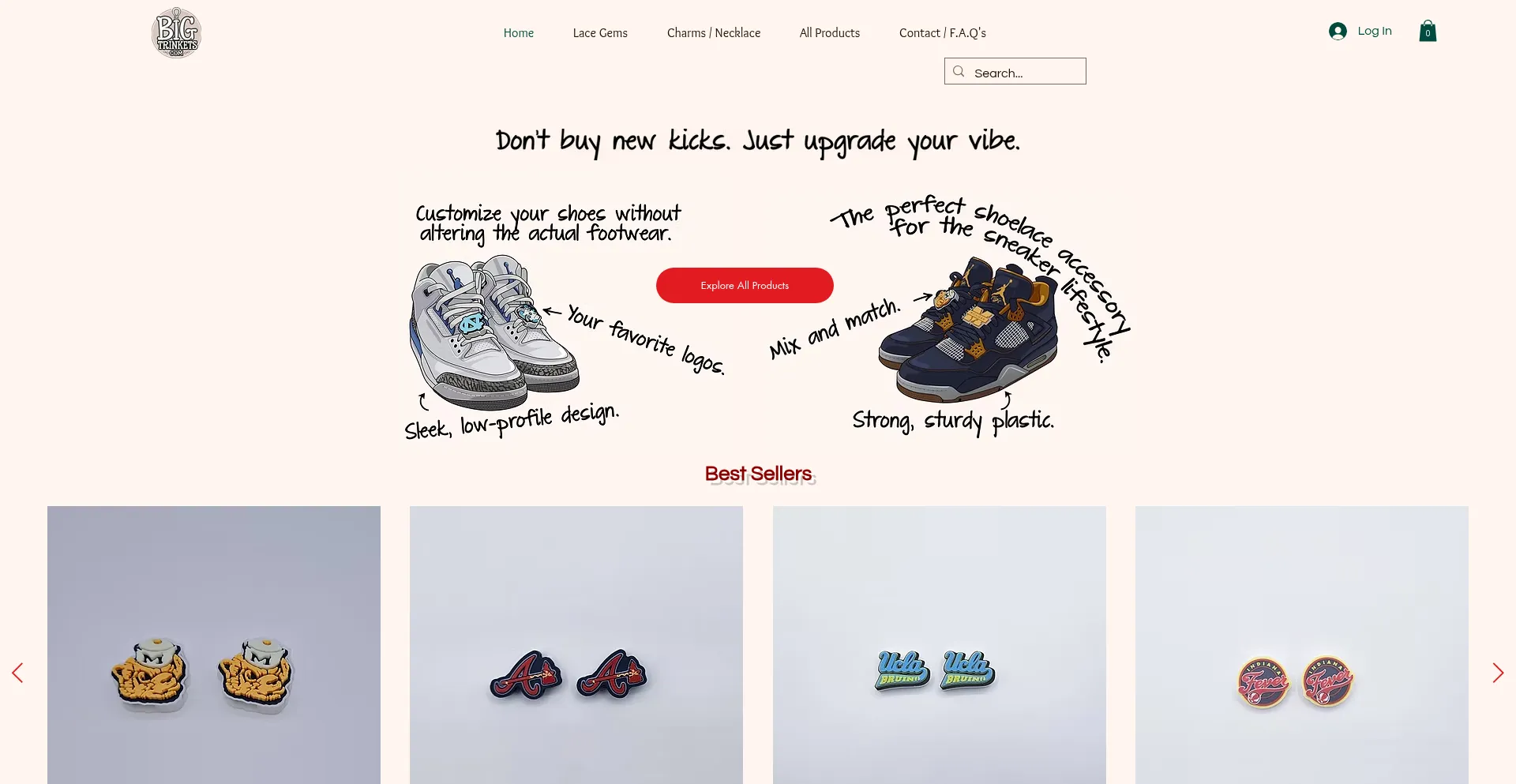Click the grey sneaker illustration
This screenshot has width=1516, height=784.
(x=493, y=332)
